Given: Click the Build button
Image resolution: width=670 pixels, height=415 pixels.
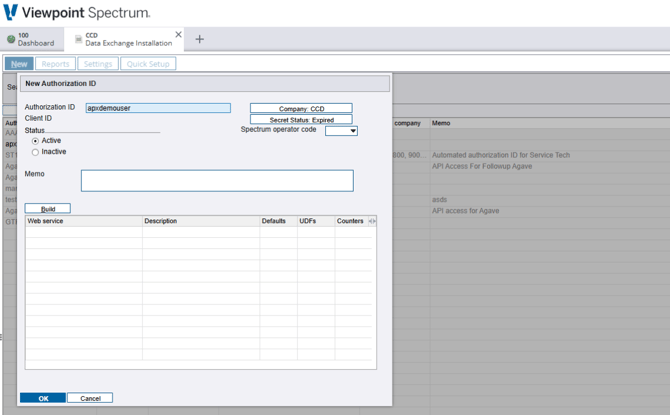Looking at the screenshot, I should click(47, 209).
